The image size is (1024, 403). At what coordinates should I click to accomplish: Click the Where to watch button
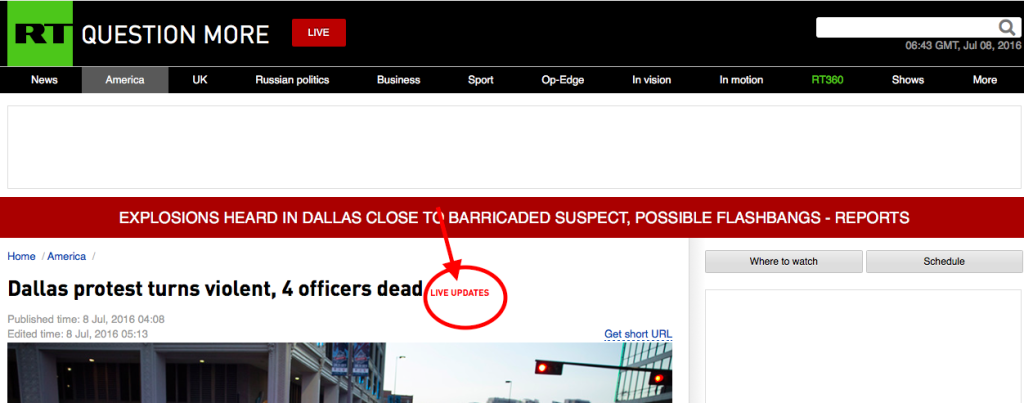(784, 261)
